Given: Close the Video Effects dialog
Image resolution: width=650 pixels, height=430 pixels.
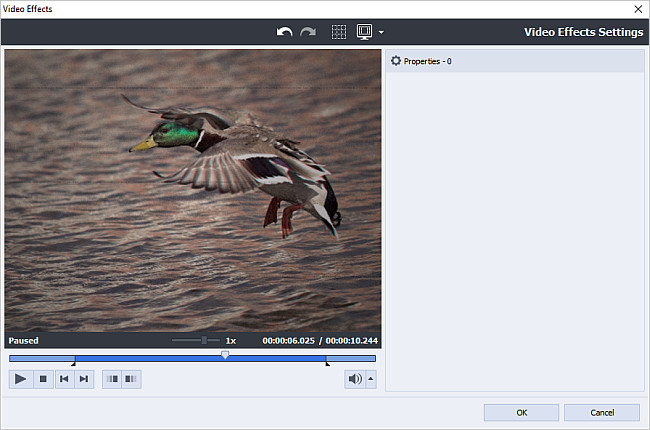Looking at the screenshot, I should pyautogui.click(x=638, y=9).
